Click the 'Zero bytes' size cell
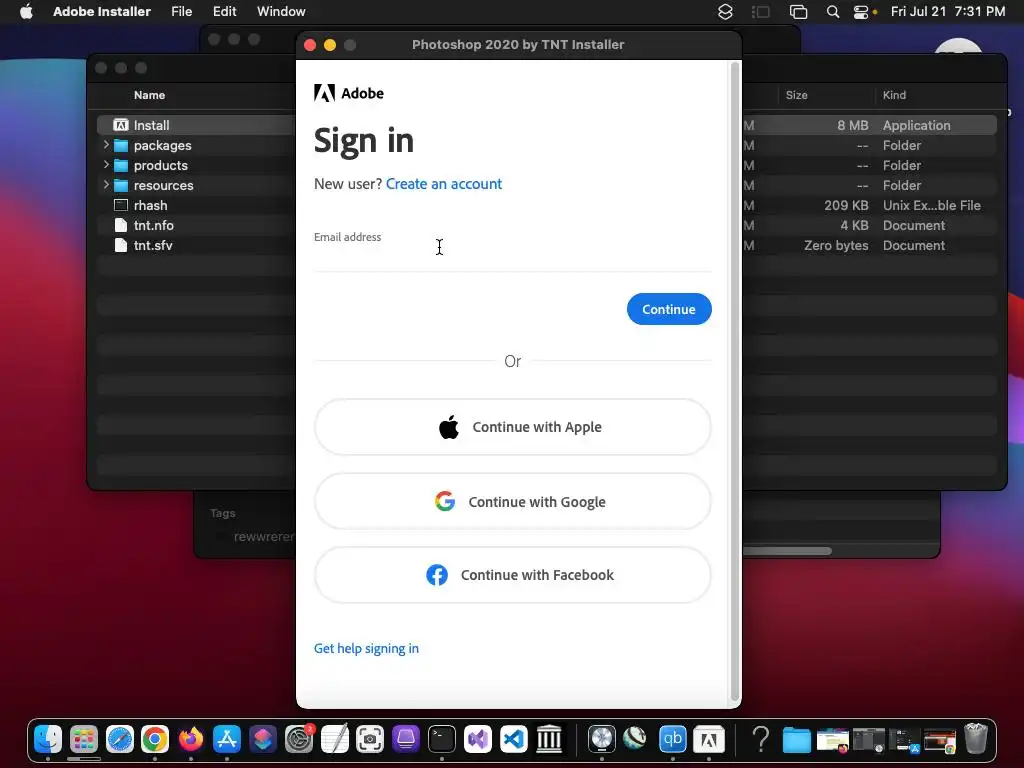 [837, 245]
